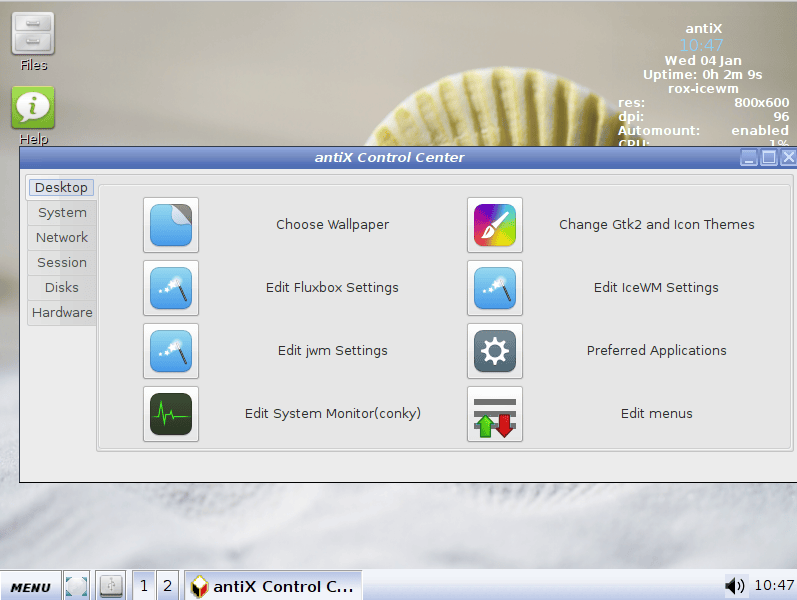Click antiX Control Center taskbar entry
797x600 pixels.
point(273,586)
